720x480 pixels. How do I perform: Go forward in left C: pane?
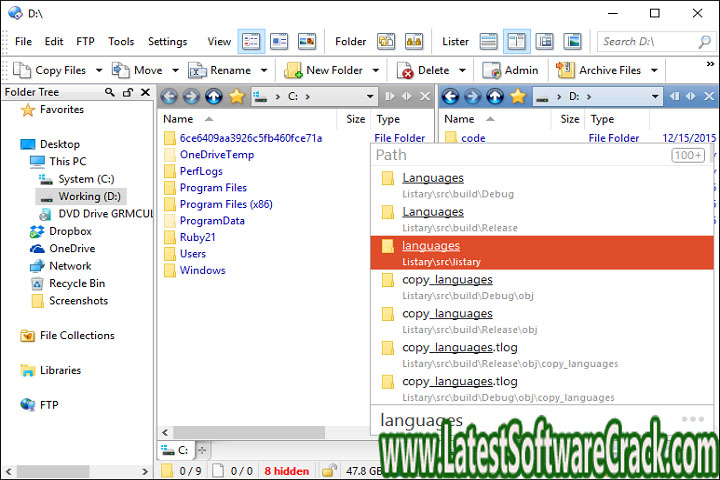[191, 96]
